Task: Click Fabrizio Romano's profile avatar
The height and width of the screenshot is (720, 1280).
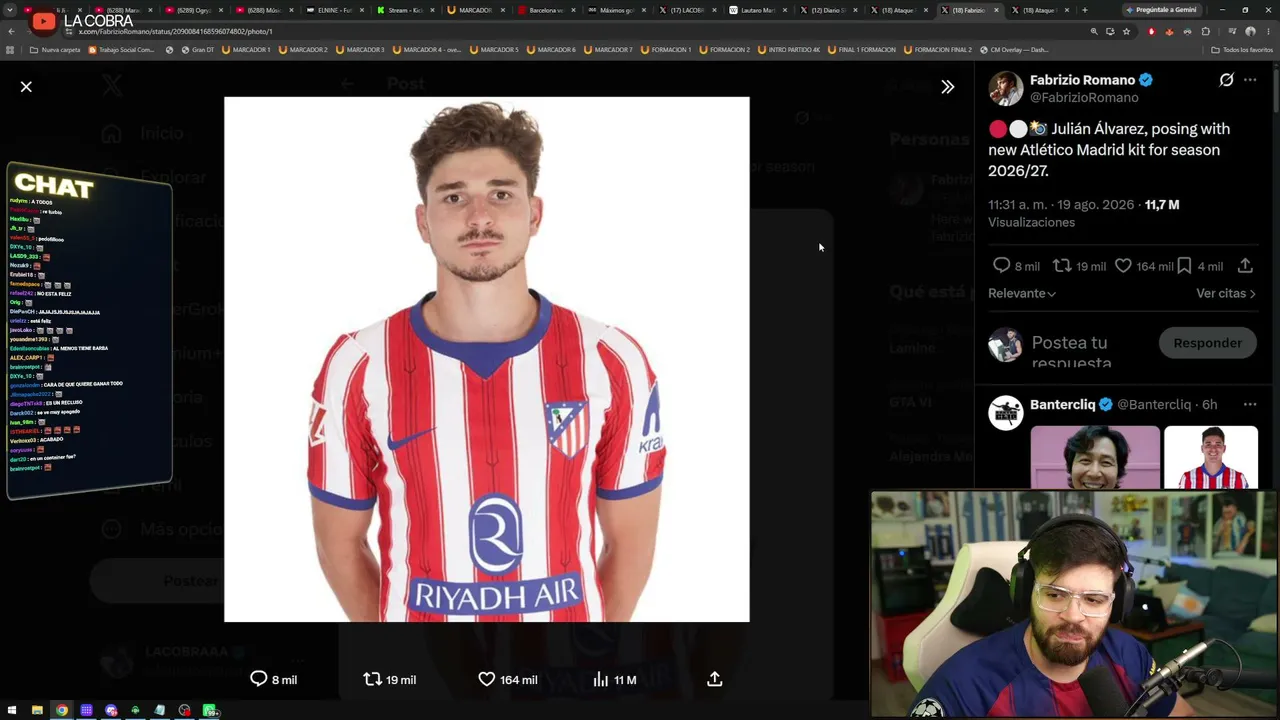Action: (x=1006, y=88)
